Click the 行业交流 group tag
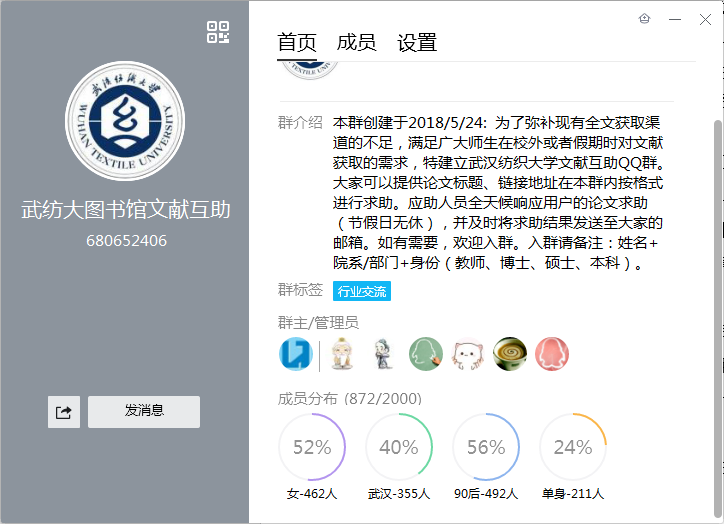Viewport: 724px width, 524px height. [362, 291]
